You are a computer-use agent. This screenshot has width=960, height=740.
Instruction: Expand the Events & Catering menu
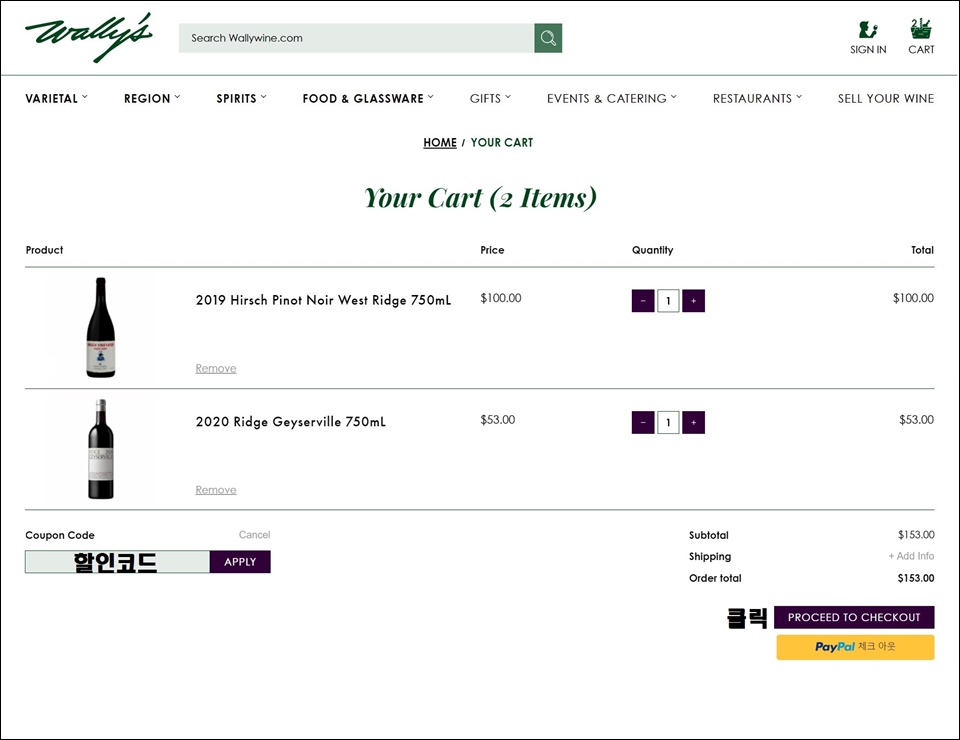612,99
